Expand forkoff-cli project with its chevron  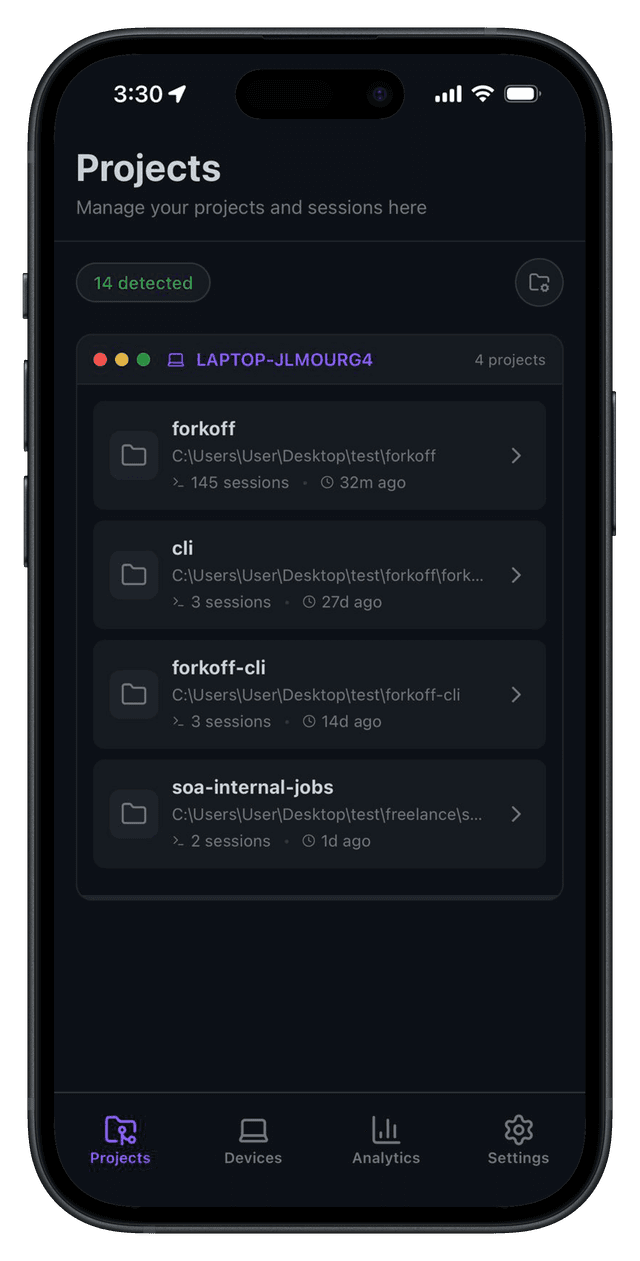[x=516, y=694]
